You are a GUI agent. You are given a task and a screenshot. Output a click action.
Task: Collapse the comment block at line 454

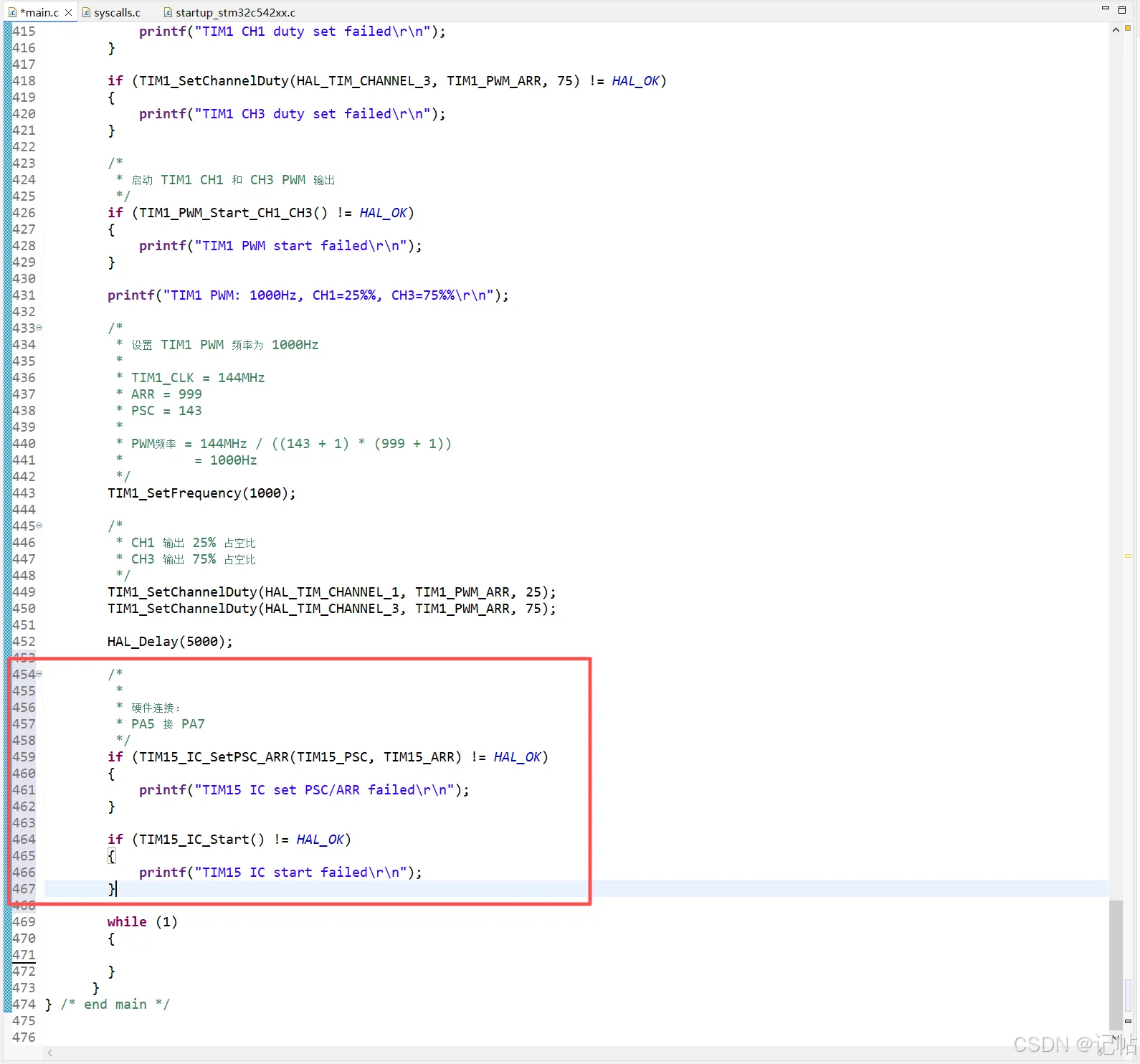(39, 674)
